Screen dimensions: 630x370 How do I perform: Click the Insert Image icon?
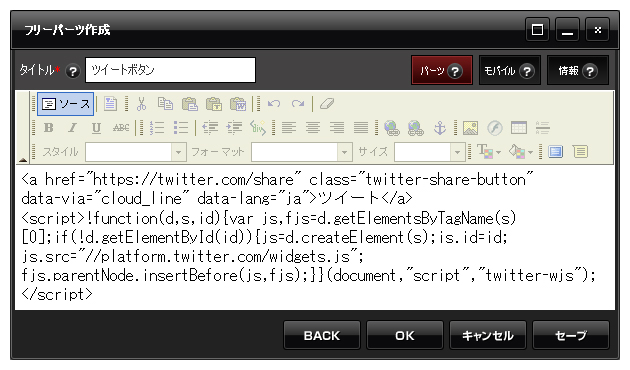tap(470, 128)
